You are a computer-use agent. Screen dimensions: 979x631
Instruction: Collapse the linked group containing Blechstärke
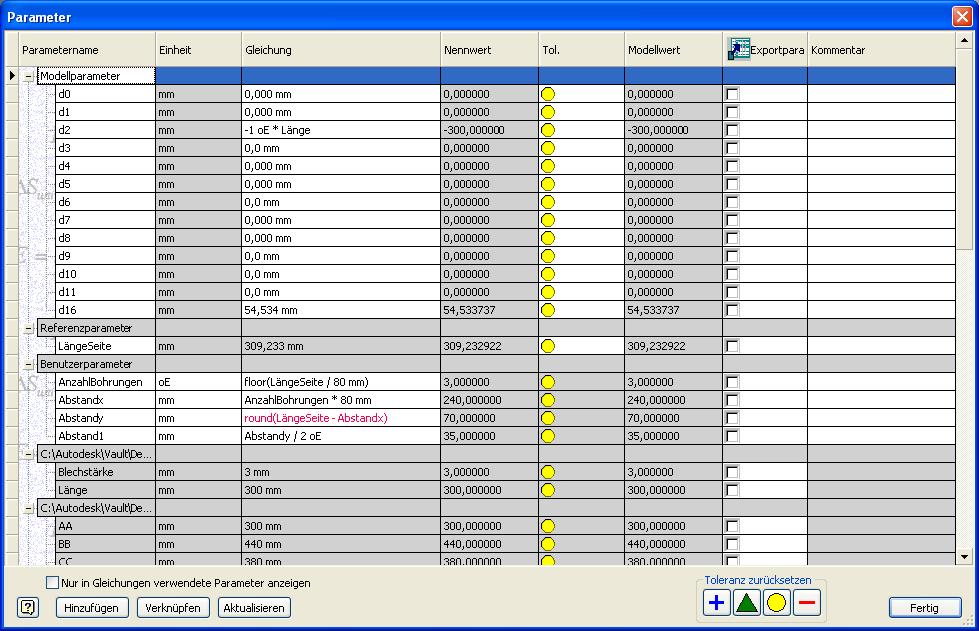29,454
